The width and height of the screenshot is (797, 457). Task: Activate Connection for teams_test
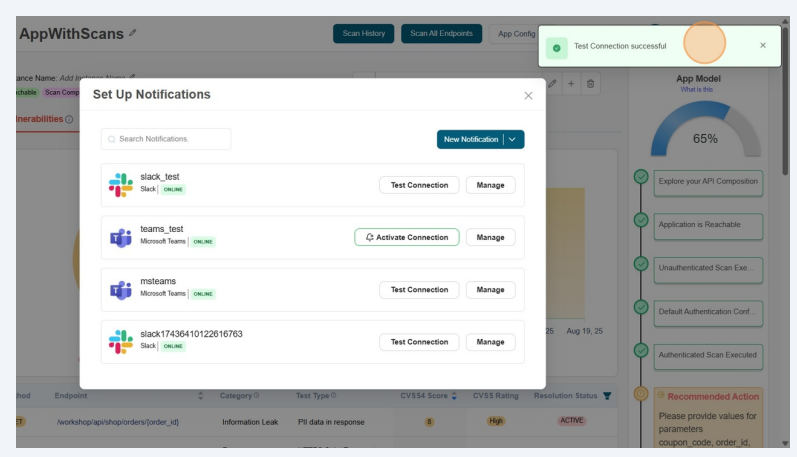coord(407,237)
